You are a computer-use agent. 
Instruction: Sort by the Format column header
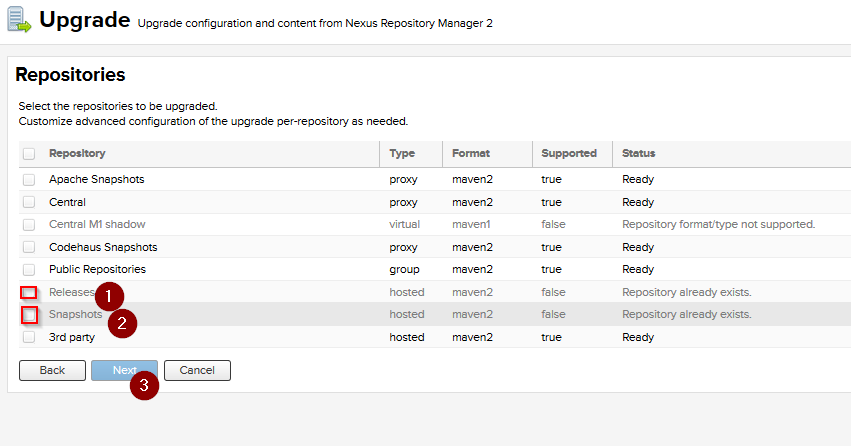tap(471, 153)
